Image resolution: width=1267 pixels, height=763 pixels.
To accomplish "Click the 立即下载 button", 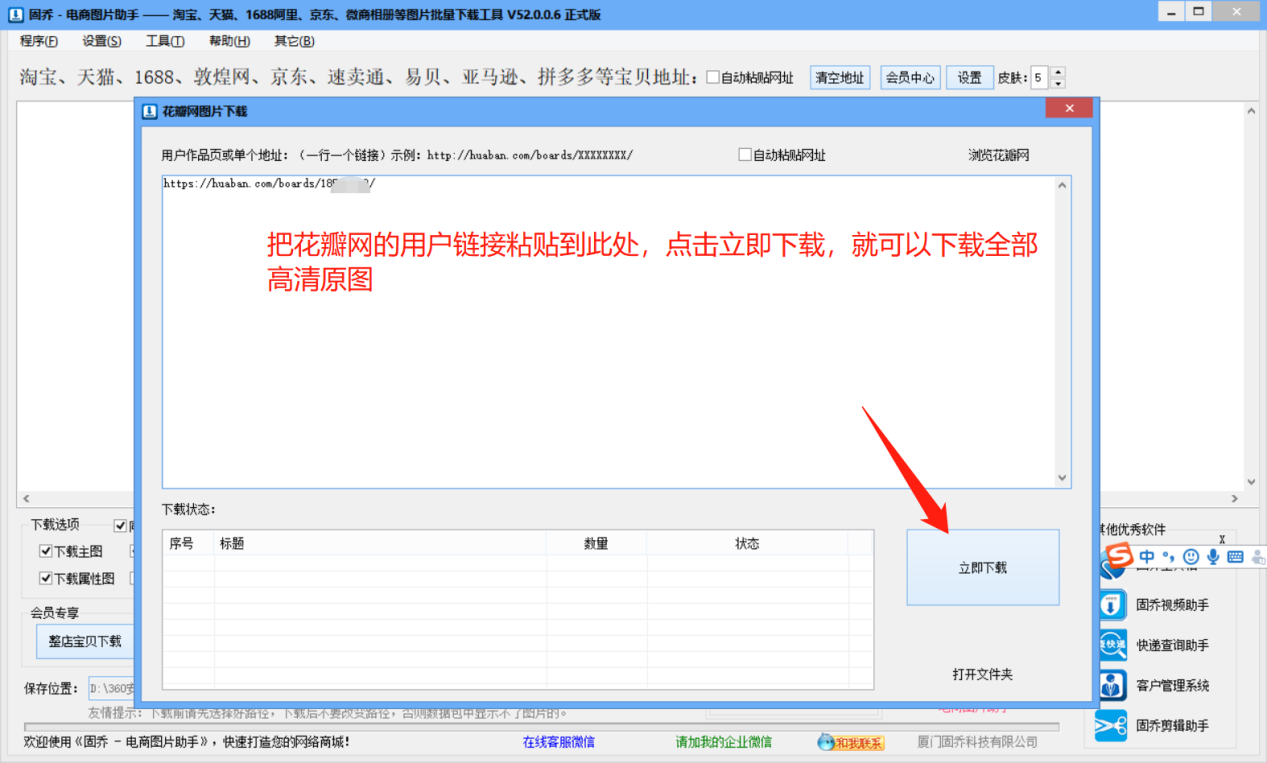I will (982, 567).
